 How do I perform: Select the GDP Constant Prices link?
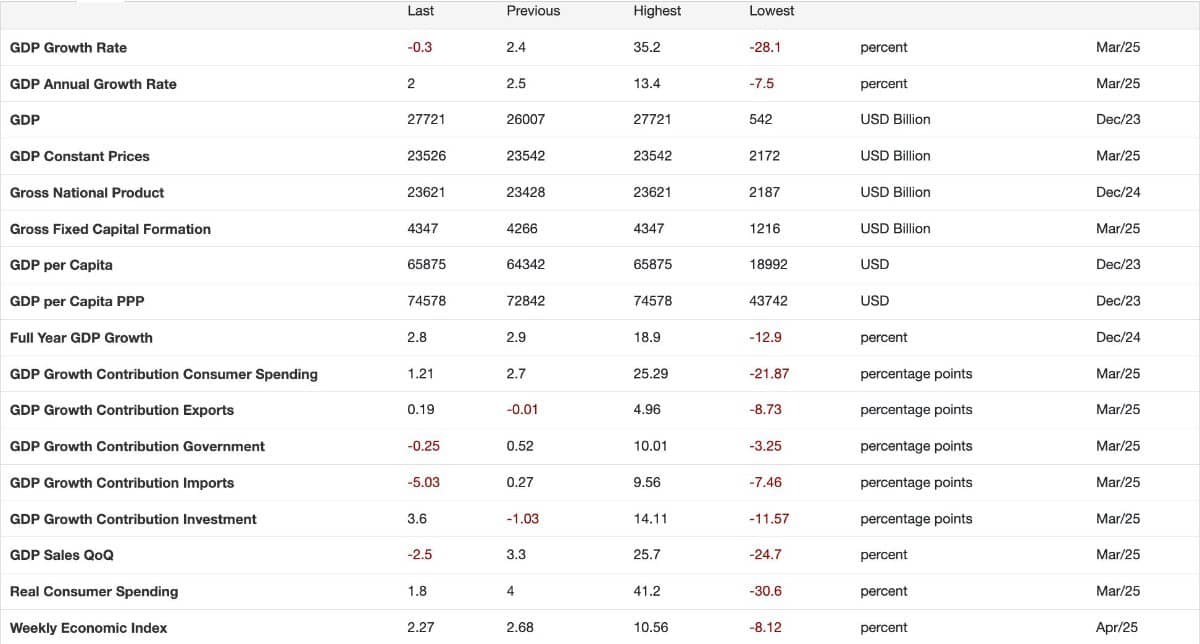[x=79, y=156]
